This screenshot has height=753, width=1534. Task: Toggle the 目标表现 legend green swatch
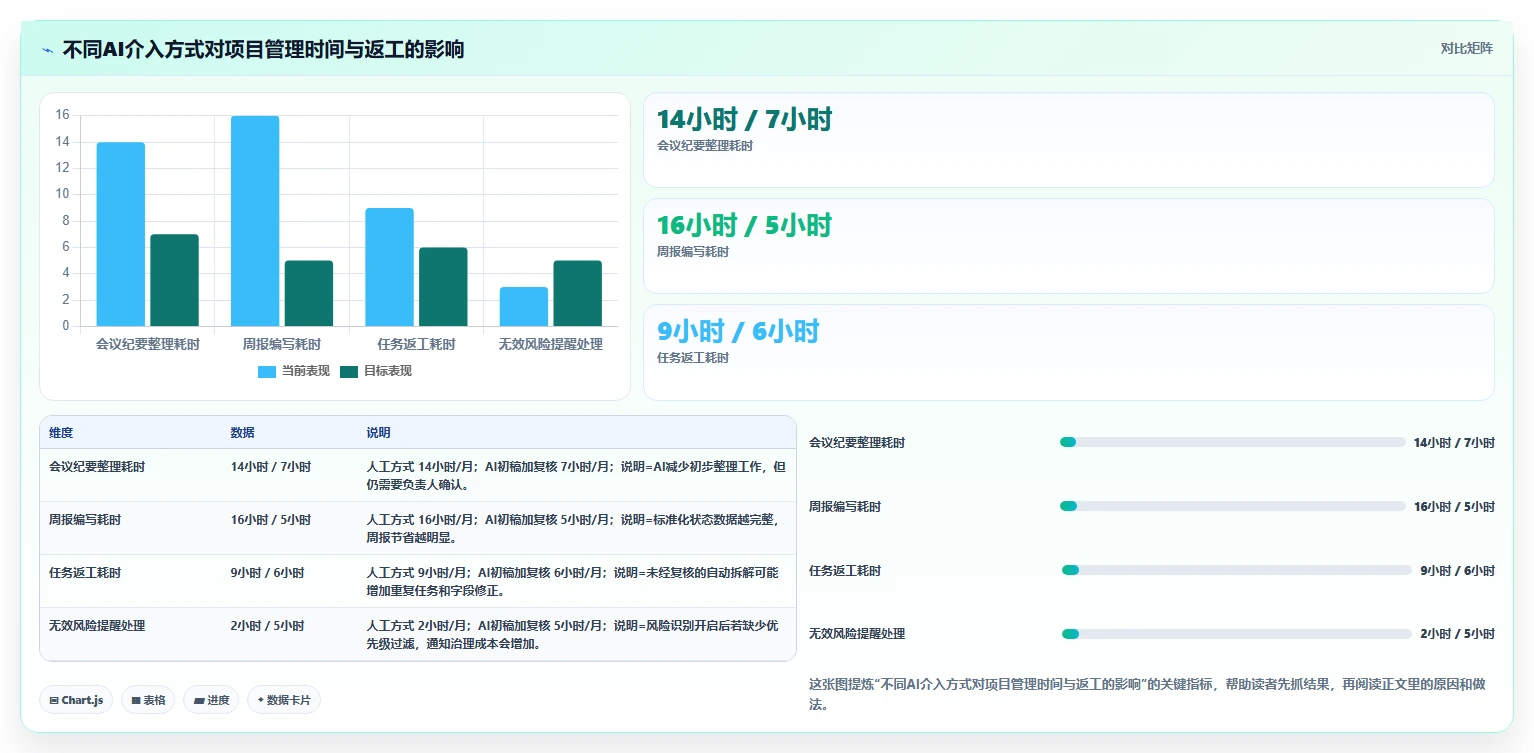[349, 371]
